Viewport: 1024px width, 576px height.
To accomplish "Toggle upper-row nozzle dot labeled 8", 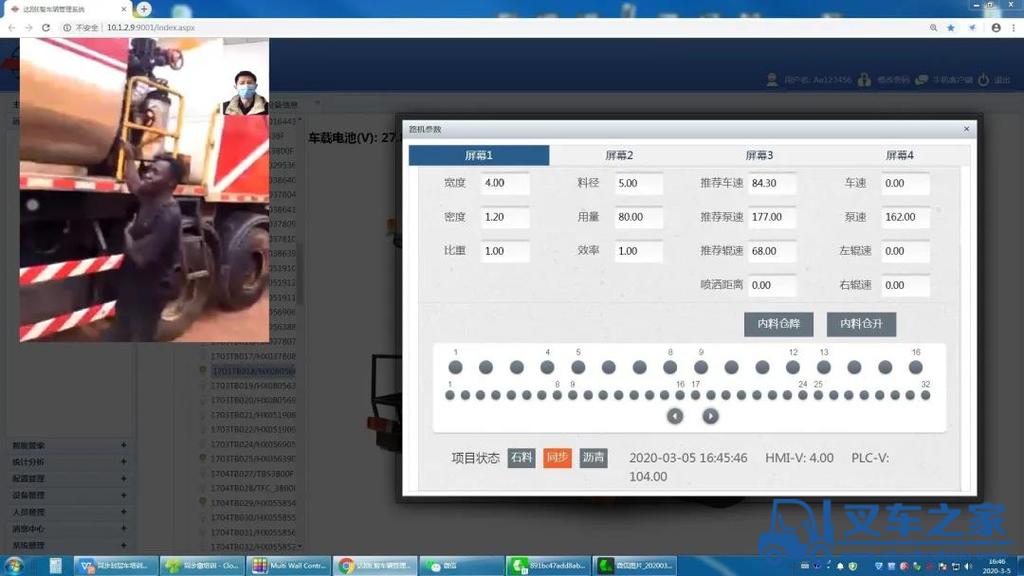I will tap(670, 368).
